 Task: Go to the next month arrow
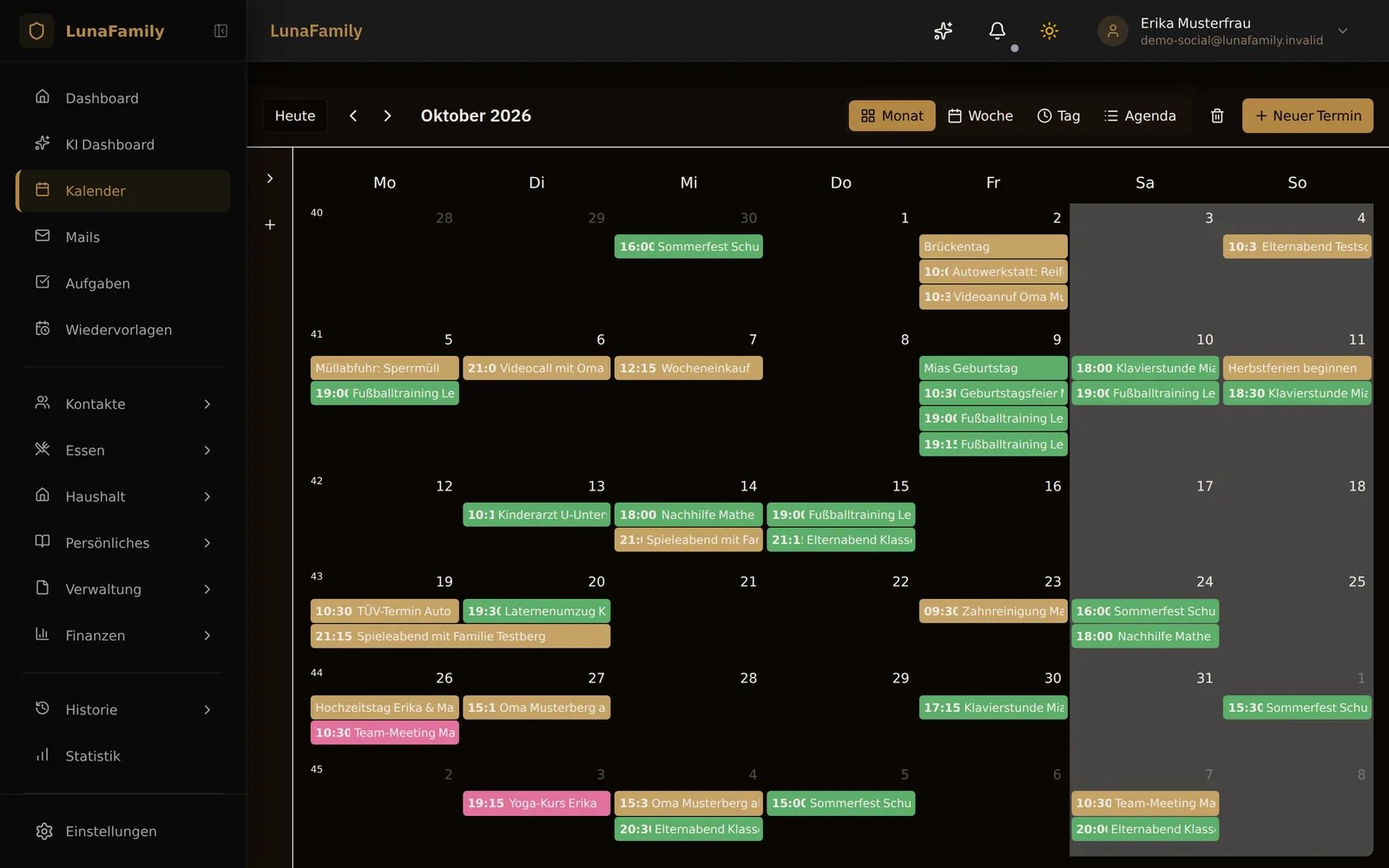tap(387, 115)
